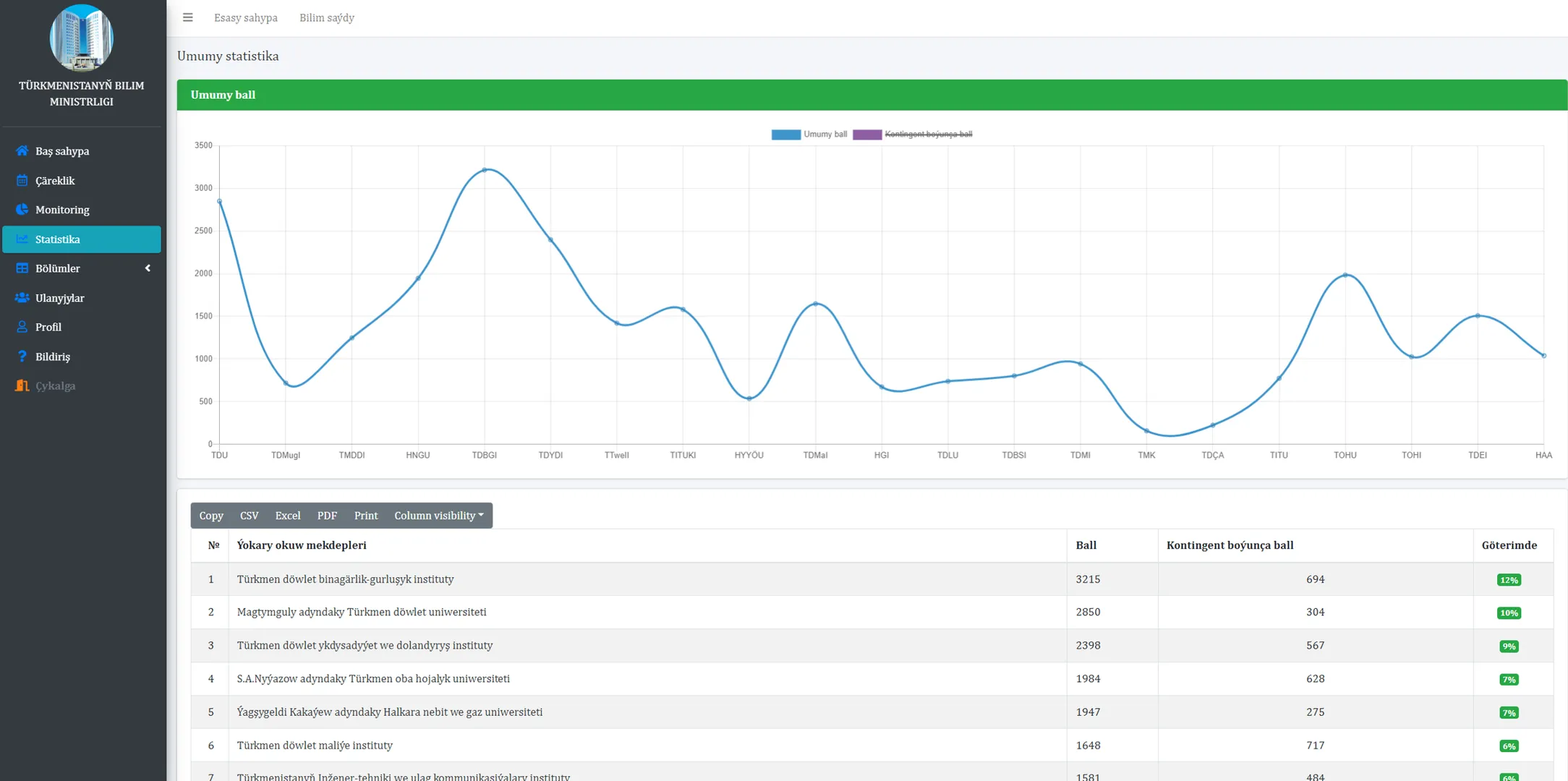Click the TDBGI peak data point
Screen dimensions: 1568x781
coord(485,170)
